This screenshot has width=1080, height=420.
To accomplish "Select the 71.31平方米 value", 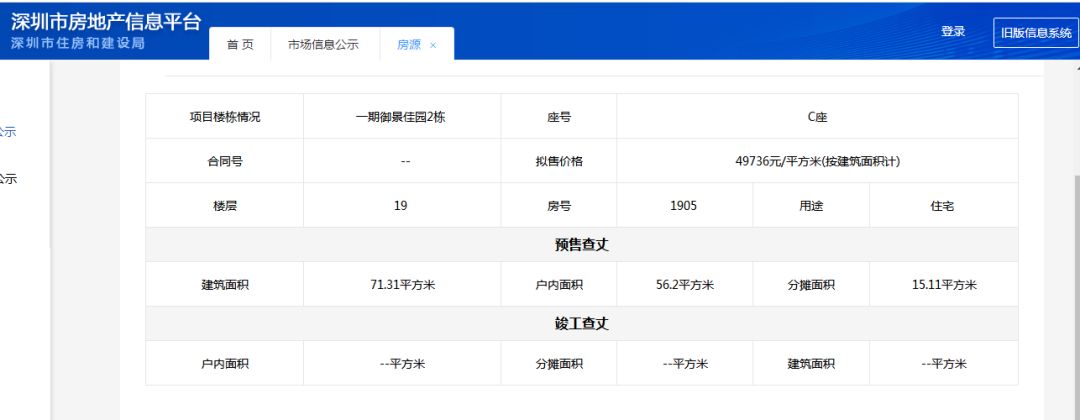I will (x=402, y=284).
